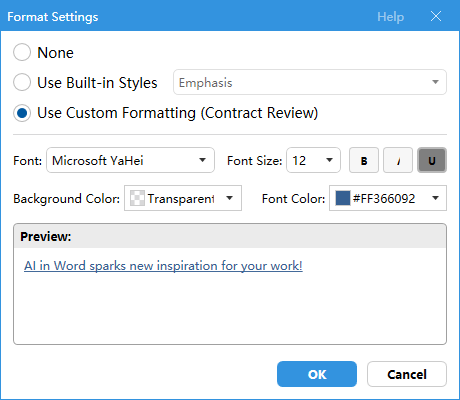The height and width of the screenshot is (400, 460).
Task: Confirm settings with the OK button
Action: pos(317,374)
